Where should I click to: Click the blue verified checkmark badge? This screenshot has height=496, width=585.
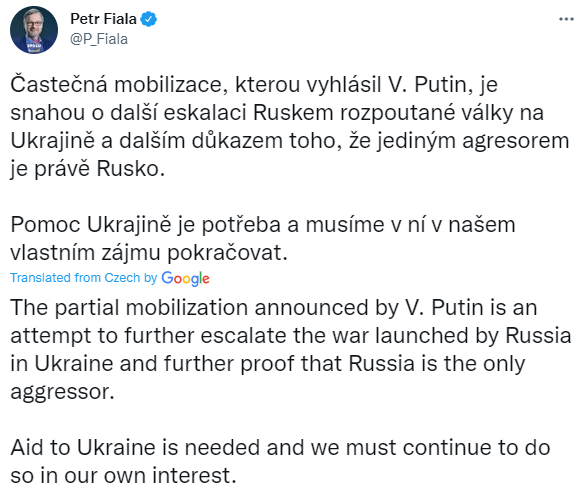point(148,19)
